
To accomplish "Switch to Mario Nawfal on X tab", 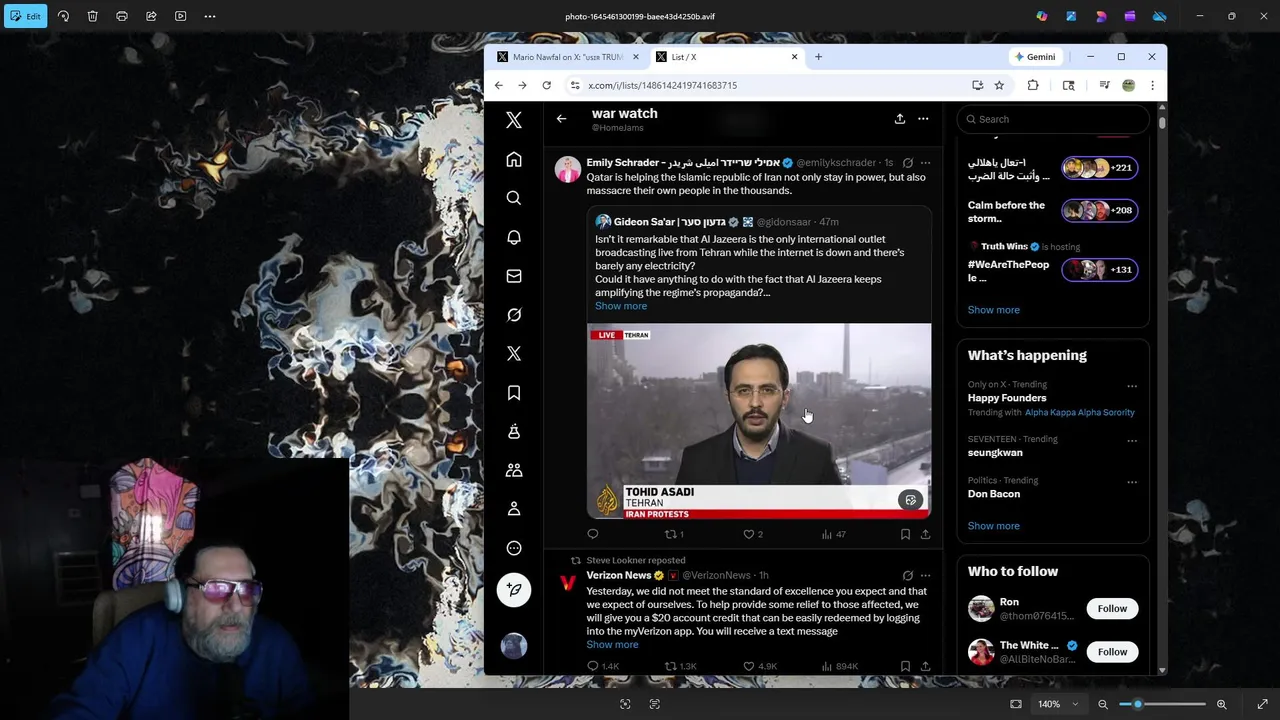I will coord(567,57).
